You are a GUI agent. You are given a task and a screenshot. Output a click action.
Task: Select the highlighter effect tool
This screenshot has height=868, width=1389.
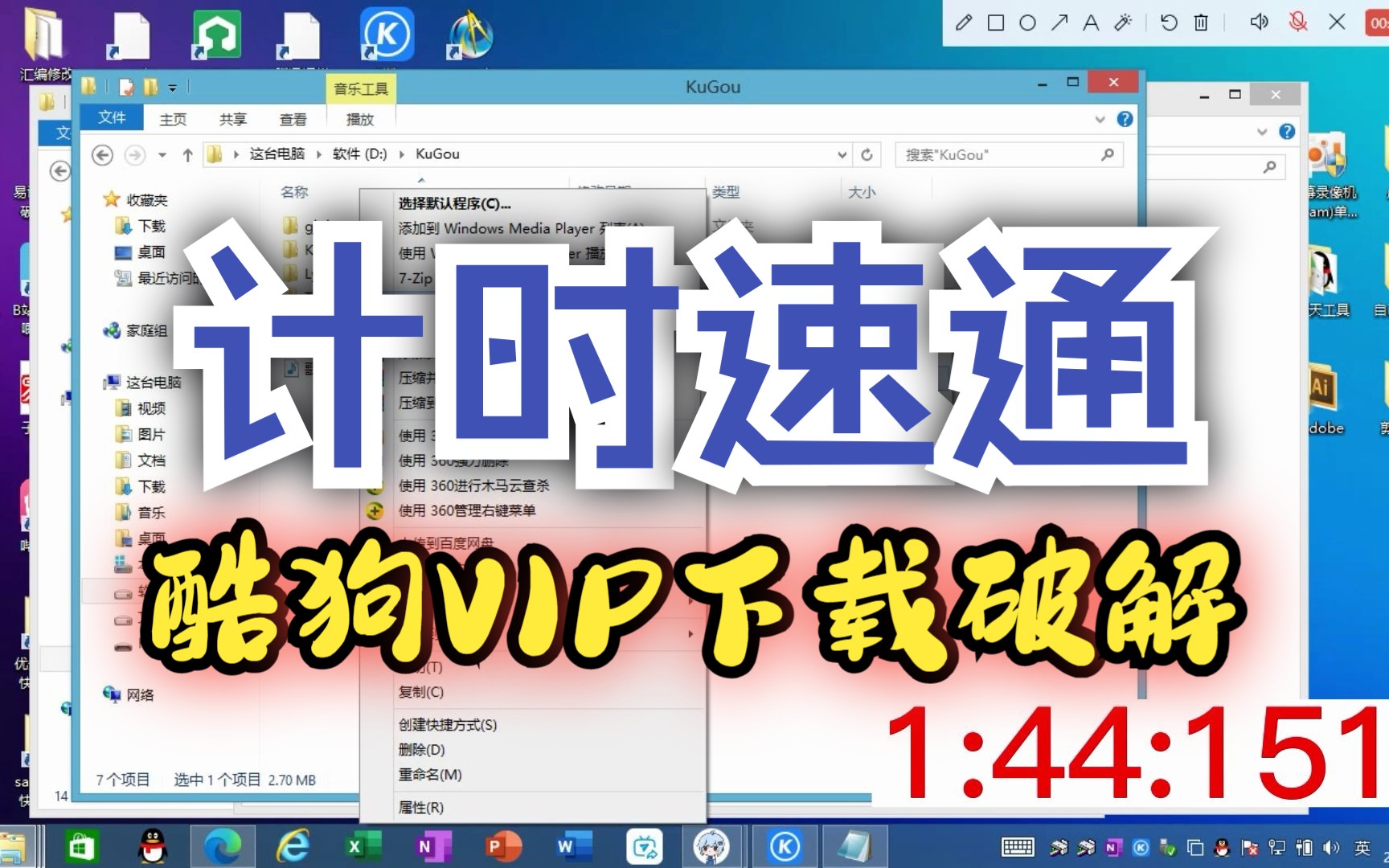[1123, 23]
